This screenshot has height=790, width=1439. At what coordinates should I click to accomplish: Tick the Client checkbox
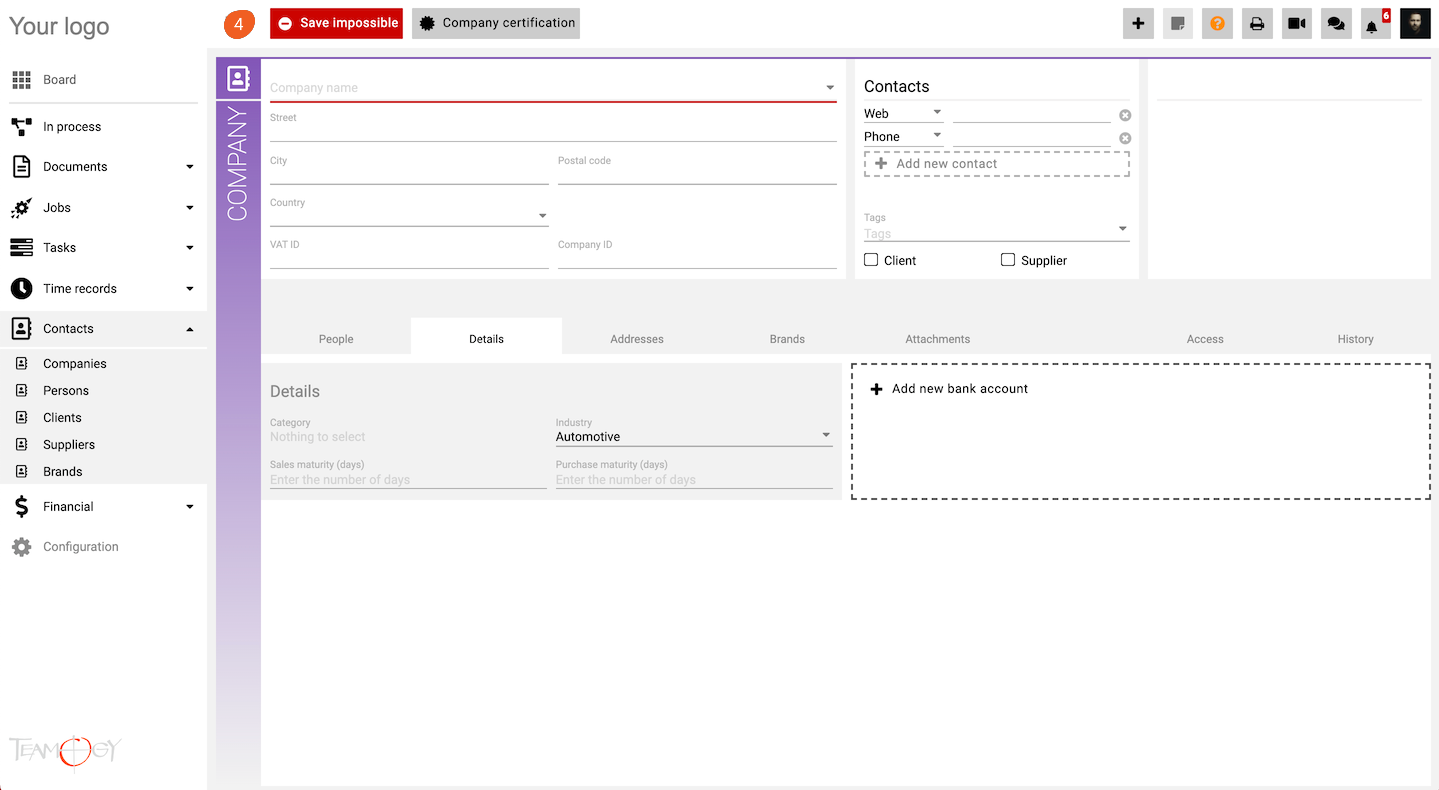[871, 260]
